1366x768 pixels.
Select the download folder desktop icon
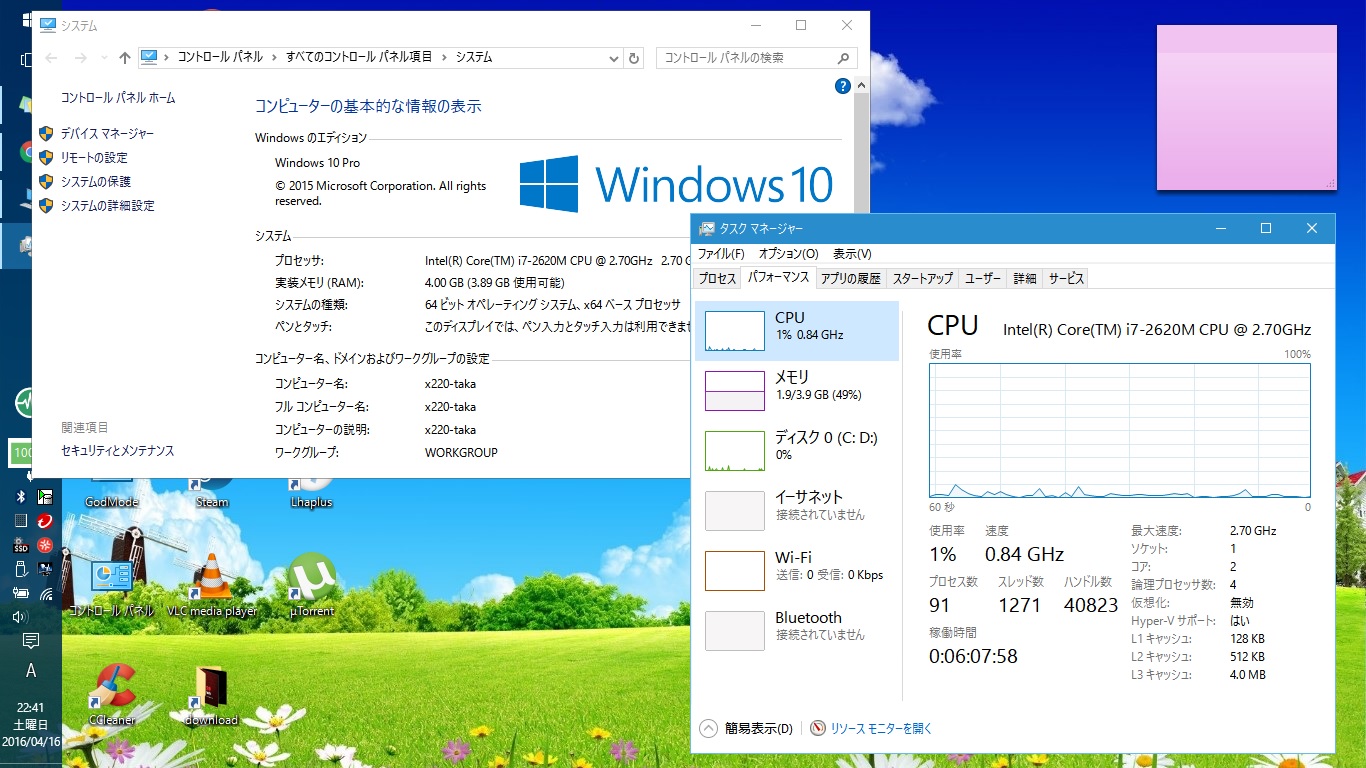pos(212,694)
